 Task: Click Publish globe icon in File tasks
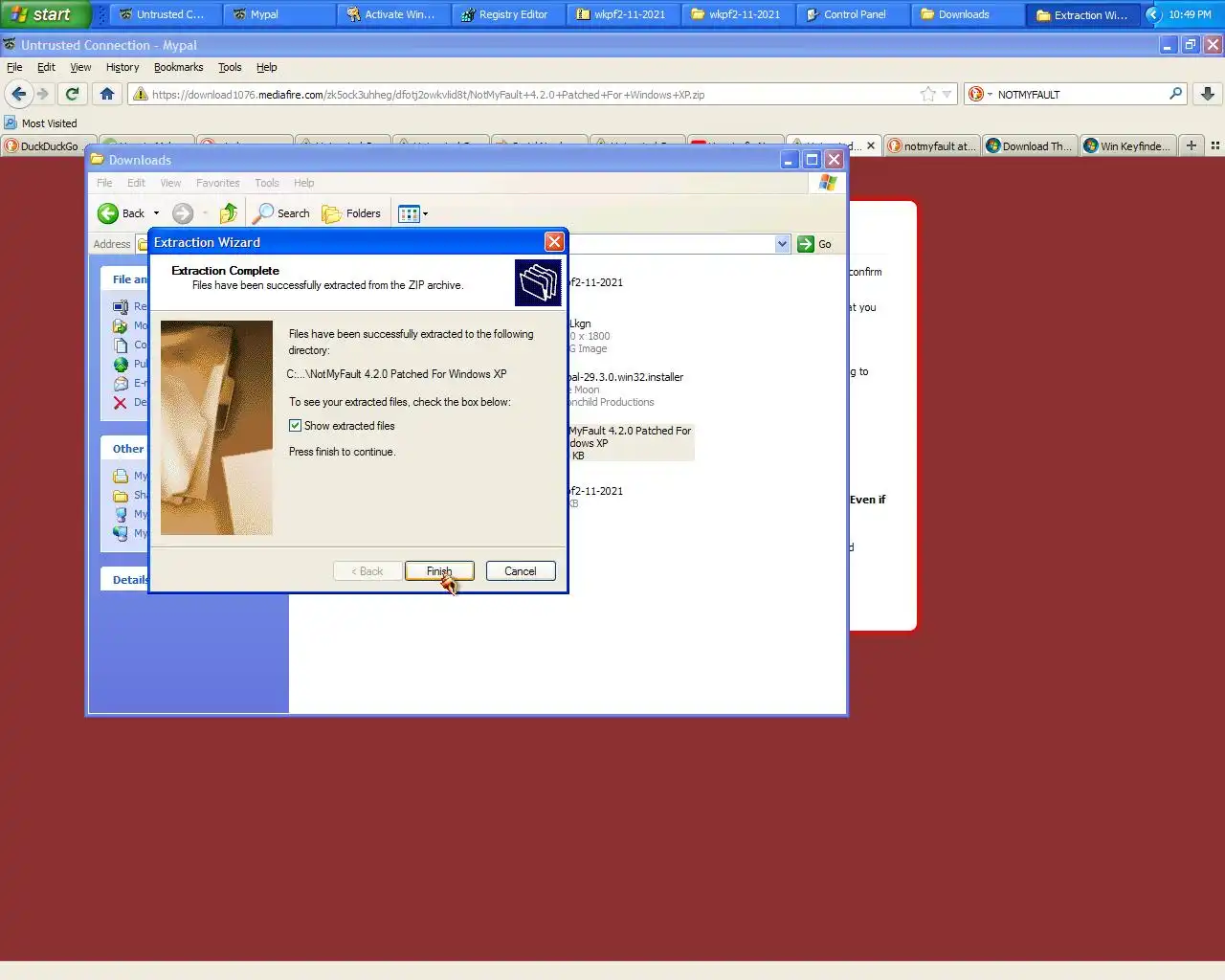(x=121, y=365)
